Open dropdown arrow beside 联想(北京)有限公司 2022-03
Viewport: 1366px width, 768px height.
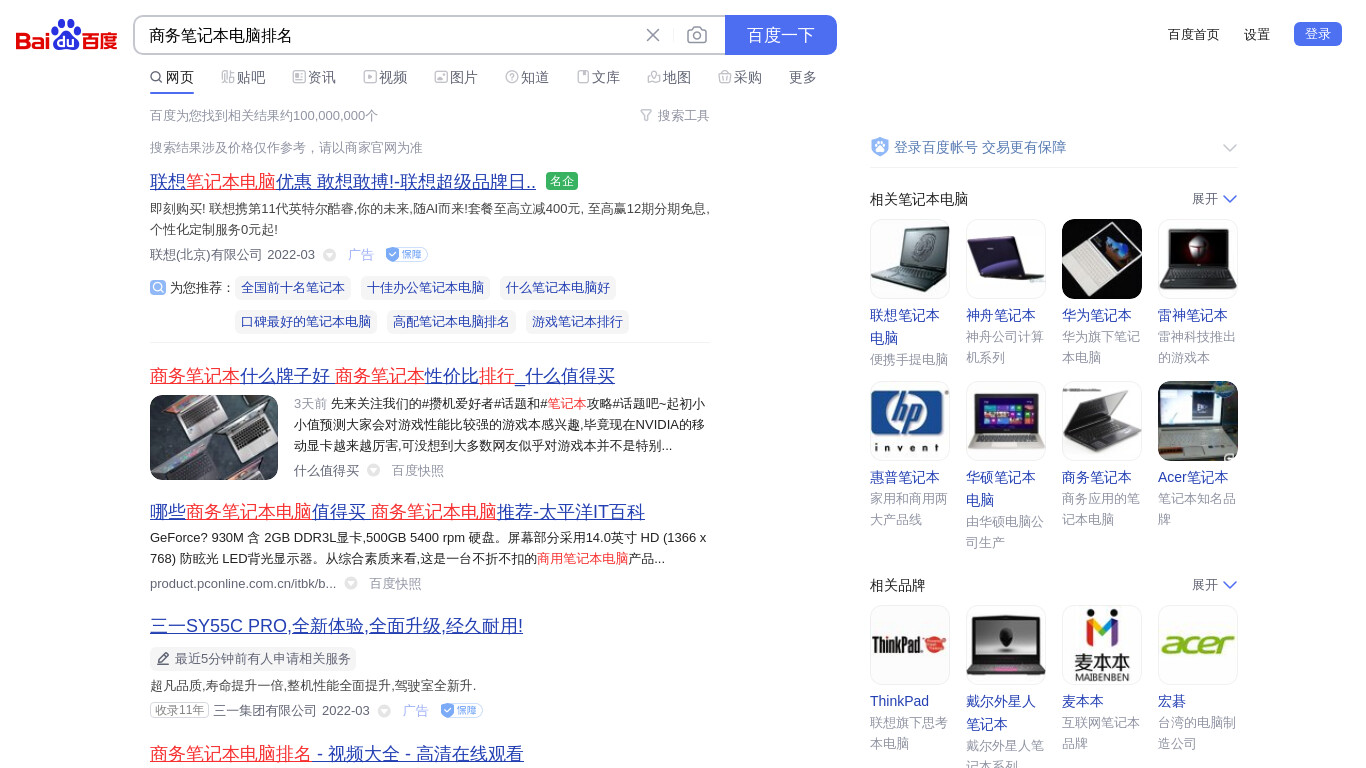(x=329, y=255)
